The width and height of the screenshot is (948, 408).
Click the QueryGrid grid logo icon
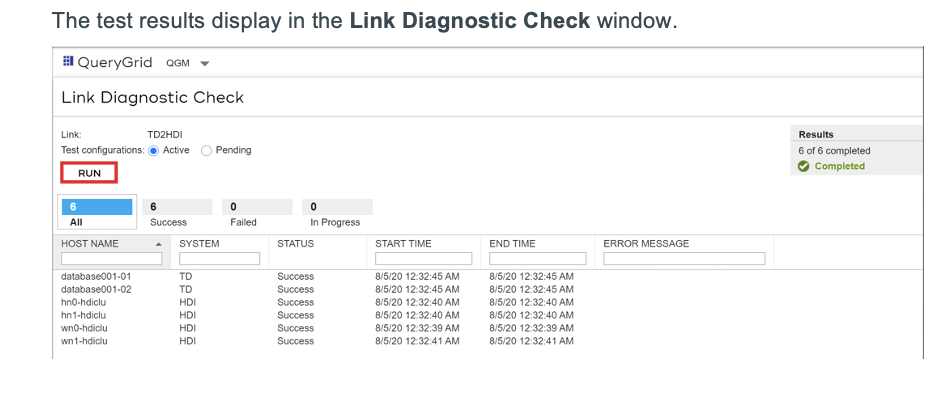[x=68, y=61]
